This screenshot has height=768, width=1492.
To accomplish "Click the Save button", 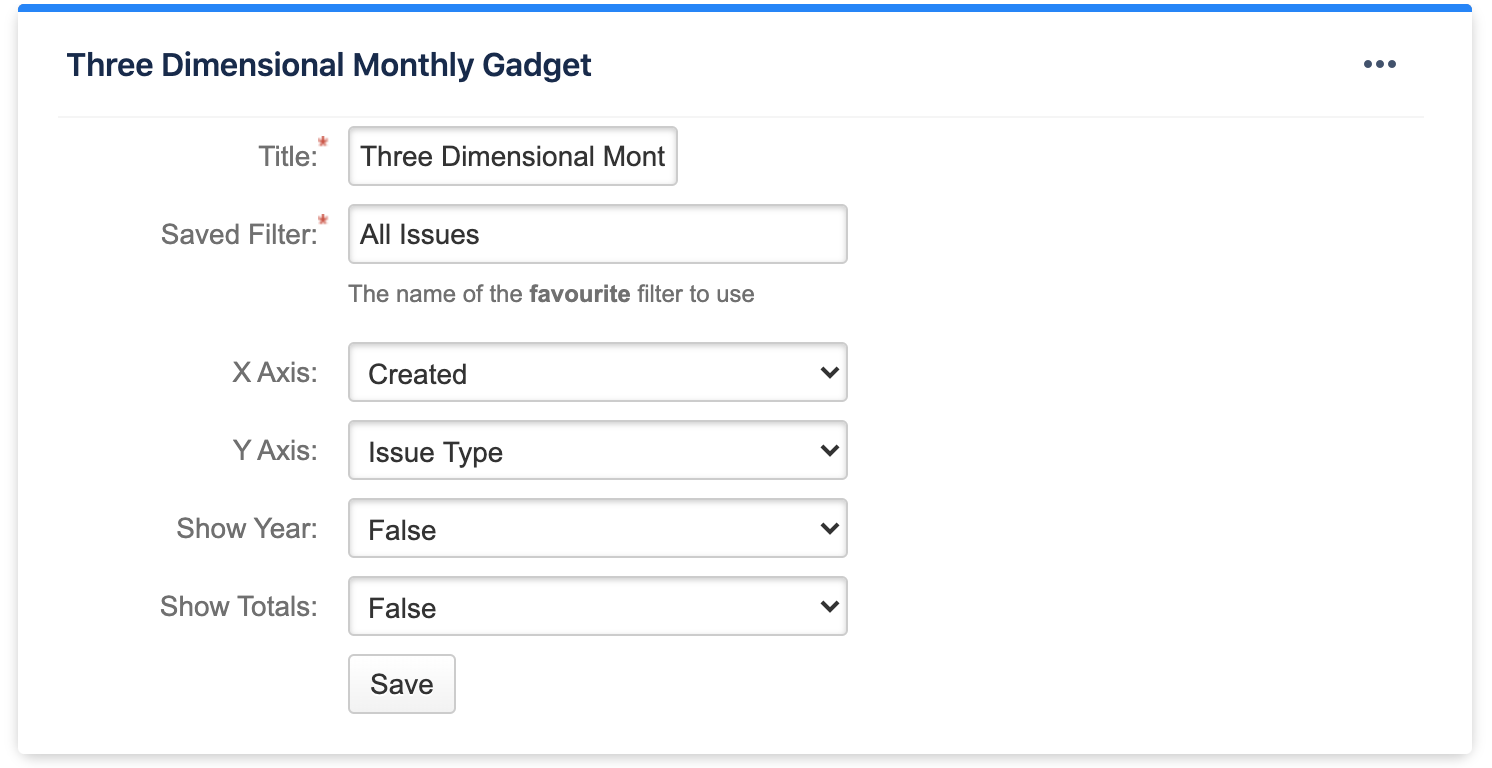I will click(x=402, y=684).
